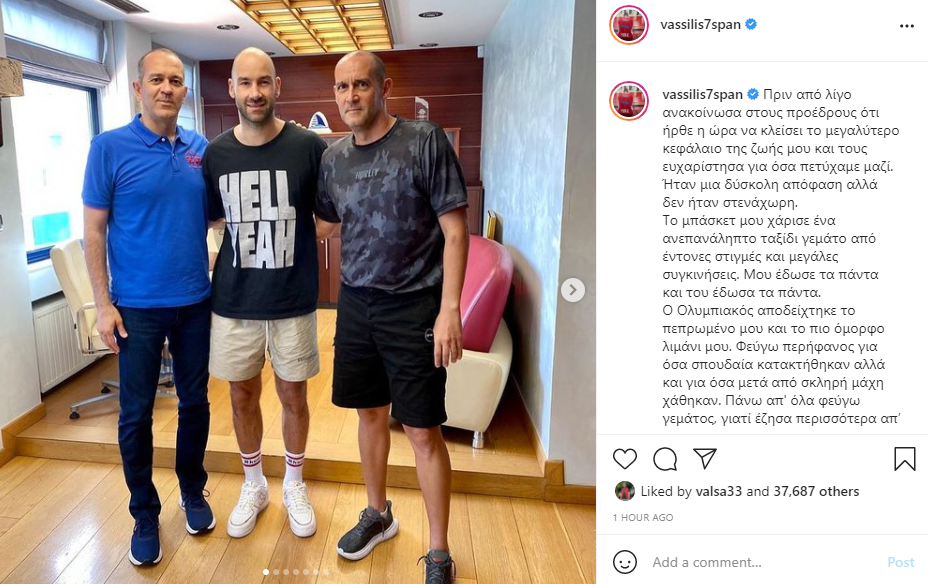Click the liker's small avatar thumbnail

tap(624, 491)
